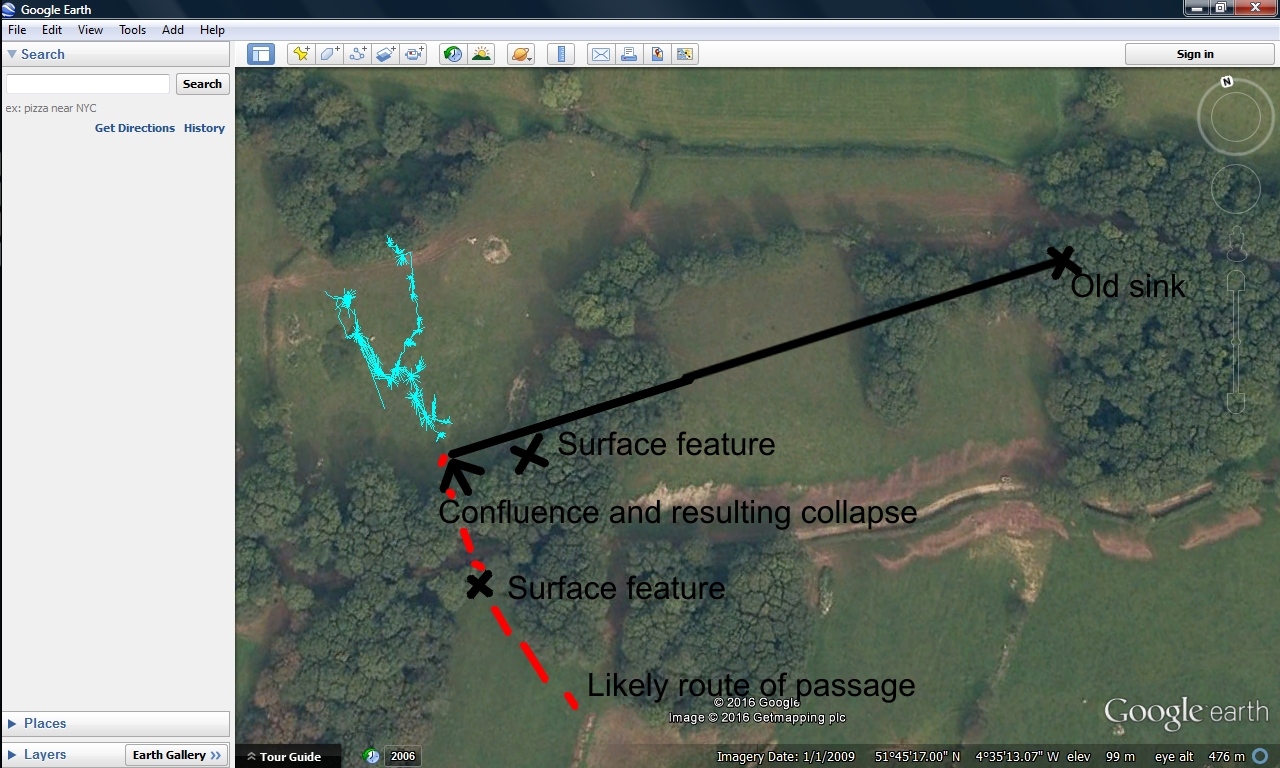The image size is (1280, 768).
Task: Open the ruler measurement tool
Action: [561, 54]
